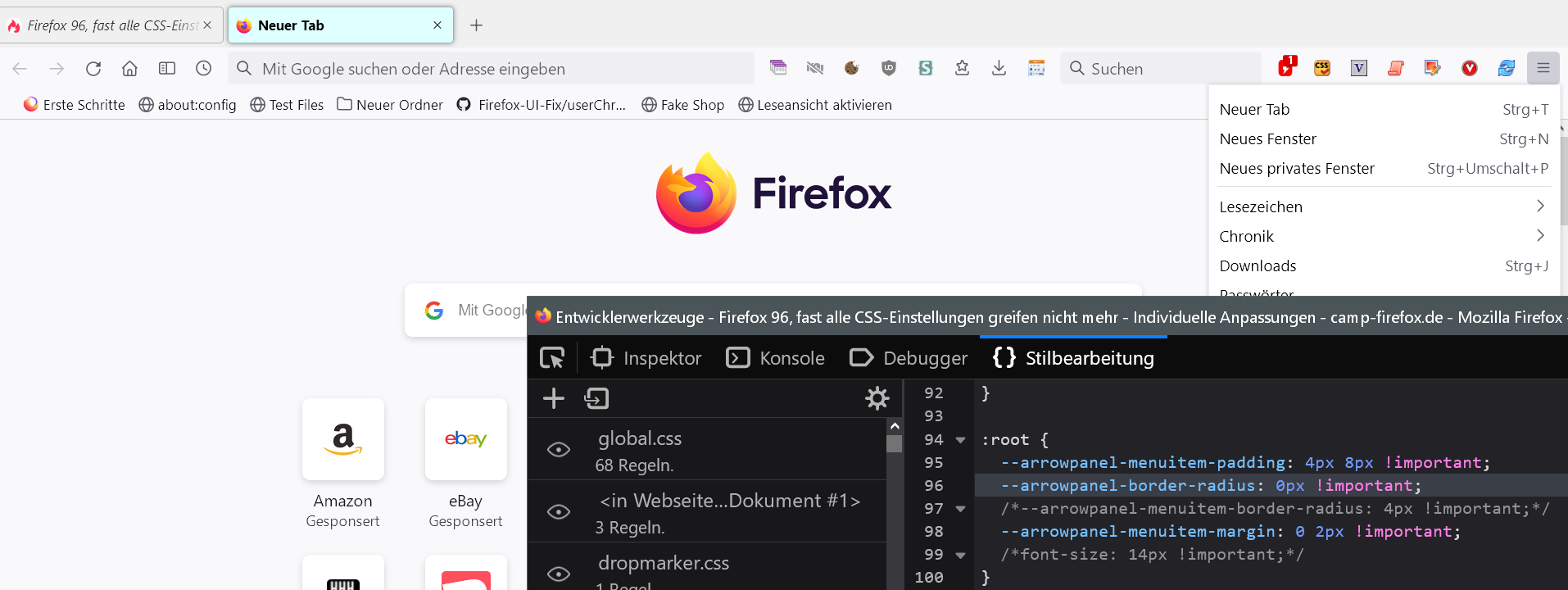Click the V box extension icon

point(1359,68)
